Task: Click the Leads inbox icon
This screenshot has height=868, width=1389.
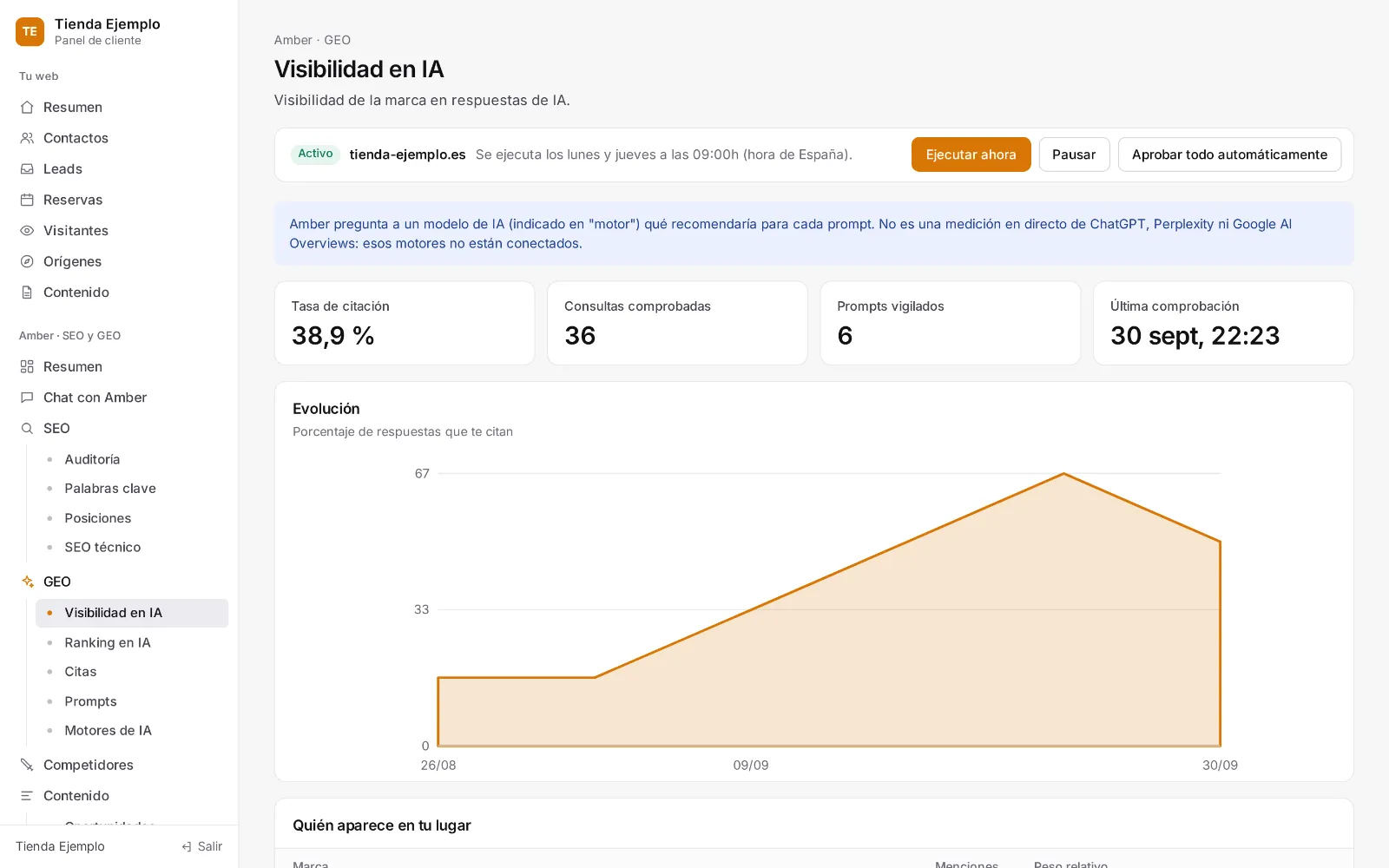Action: (x=27, y=169)
